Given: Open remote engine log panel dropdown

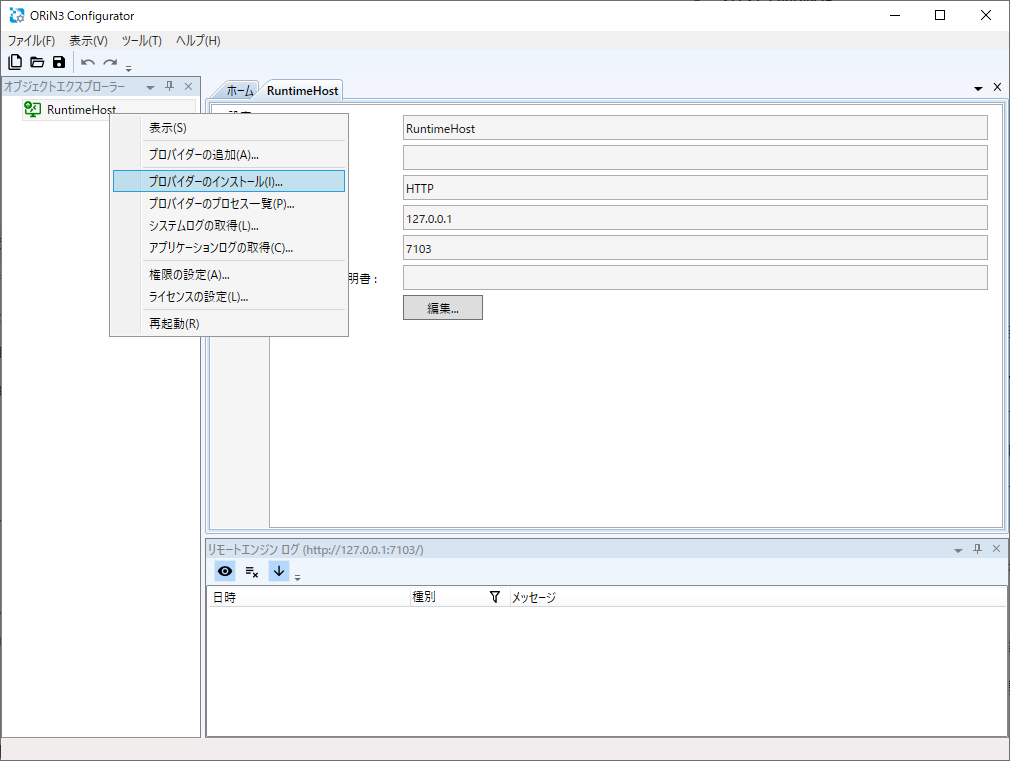Looking at the screenshot, I should click(x=958, y=550).
